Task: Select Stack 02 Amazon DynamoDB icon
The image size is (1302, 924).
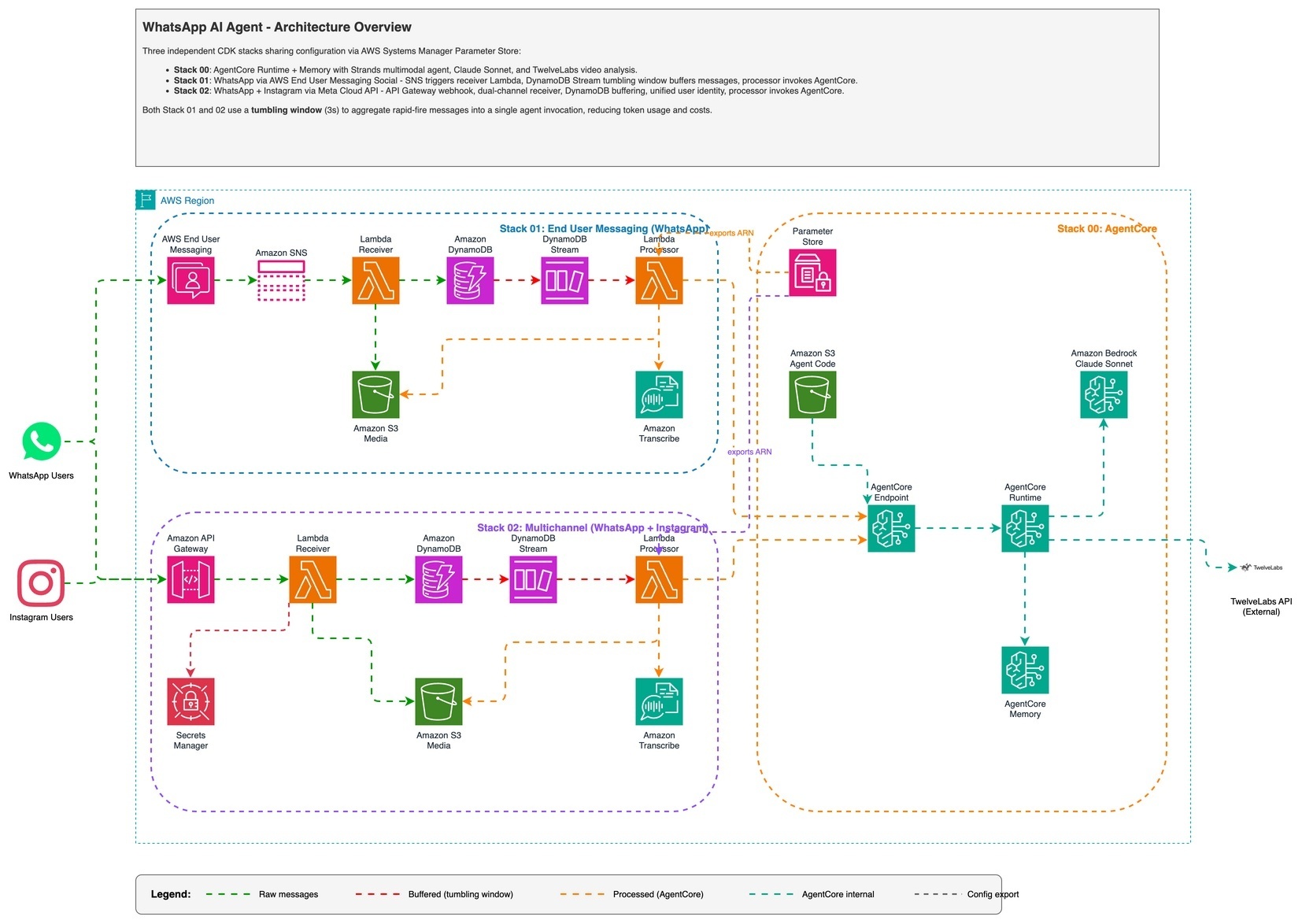Action: tap(438, 579)
